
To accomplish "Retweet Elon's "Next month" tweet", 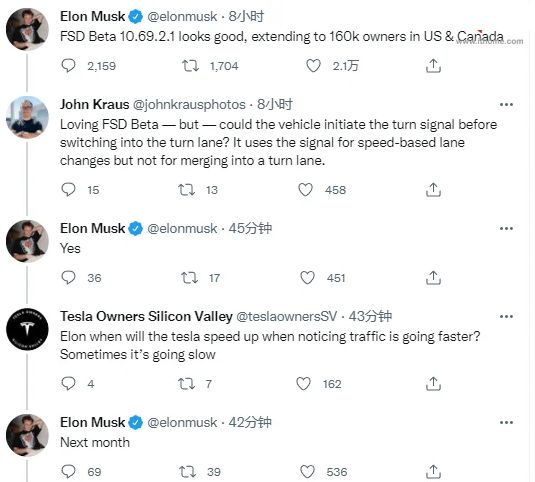I will pos(187,472).
